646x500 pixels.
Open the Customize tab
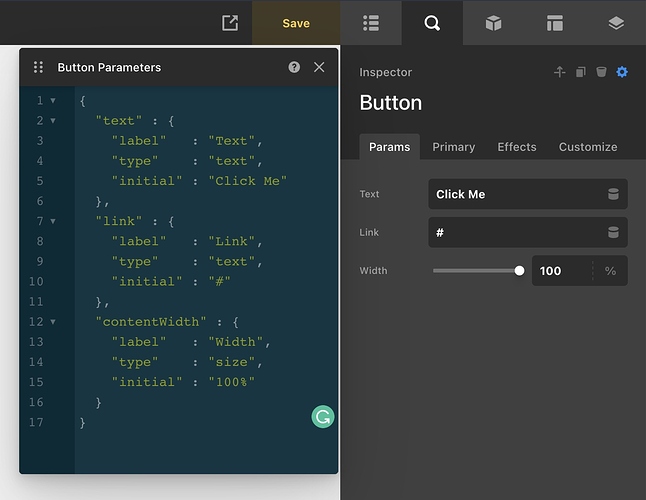point(588,147)
